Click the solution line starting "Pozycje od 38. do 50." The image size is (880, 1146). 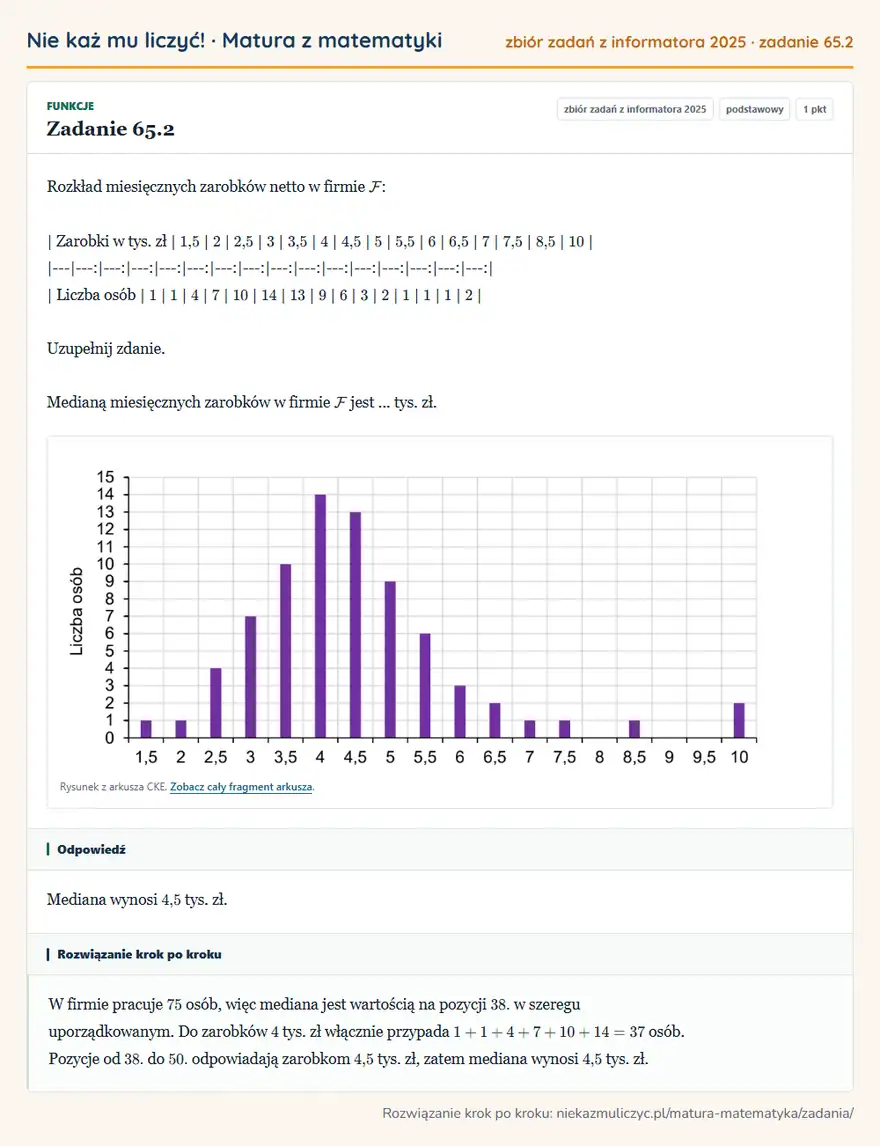click(349, 1058)
